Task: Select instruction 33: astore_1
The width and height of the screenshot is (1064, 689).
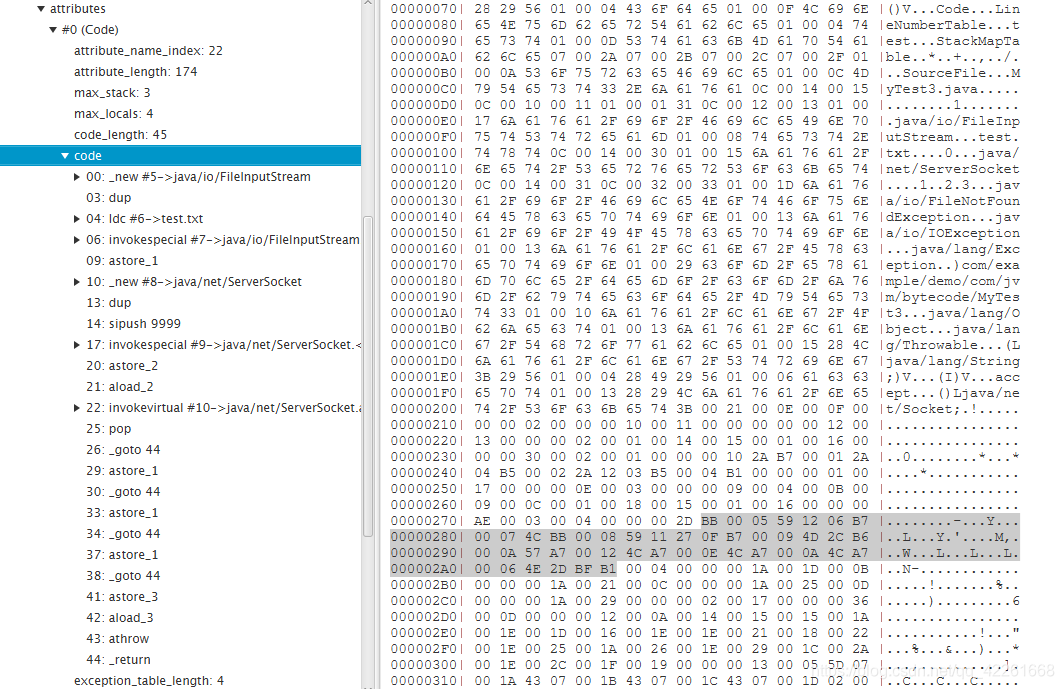Action: pos(122,513)
